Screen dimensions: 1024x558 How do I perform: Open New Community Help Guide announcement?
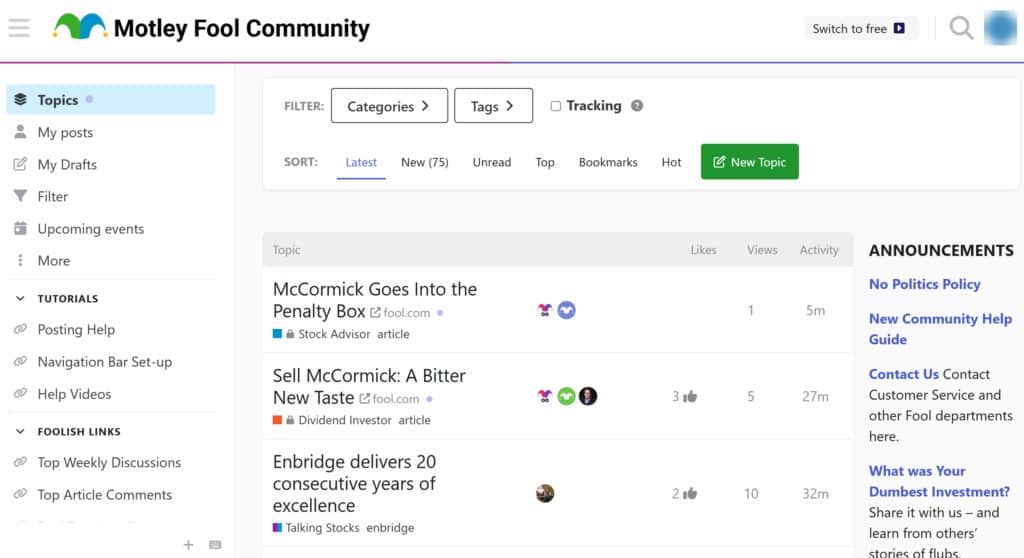tap(940, 329)
